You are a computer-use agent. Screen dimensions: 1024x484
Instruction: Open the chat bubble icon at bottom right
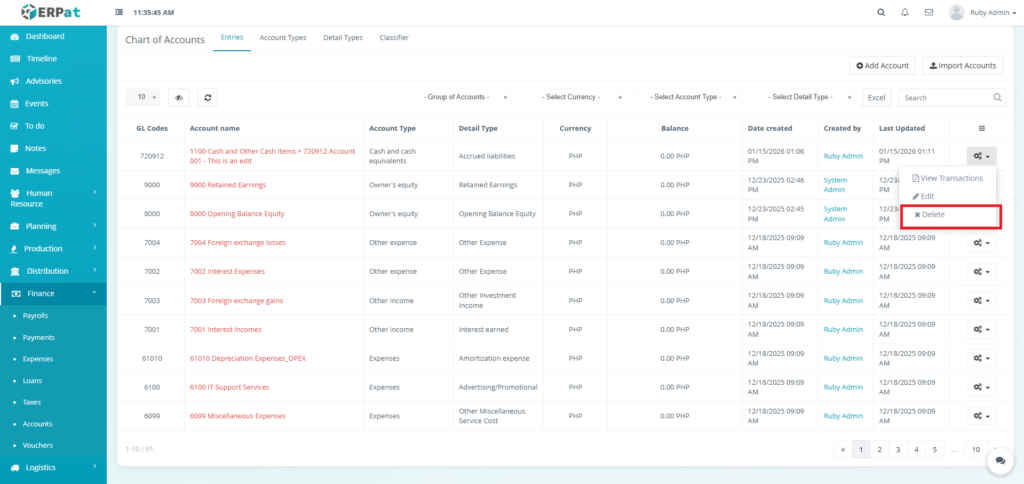click(999, 460)
